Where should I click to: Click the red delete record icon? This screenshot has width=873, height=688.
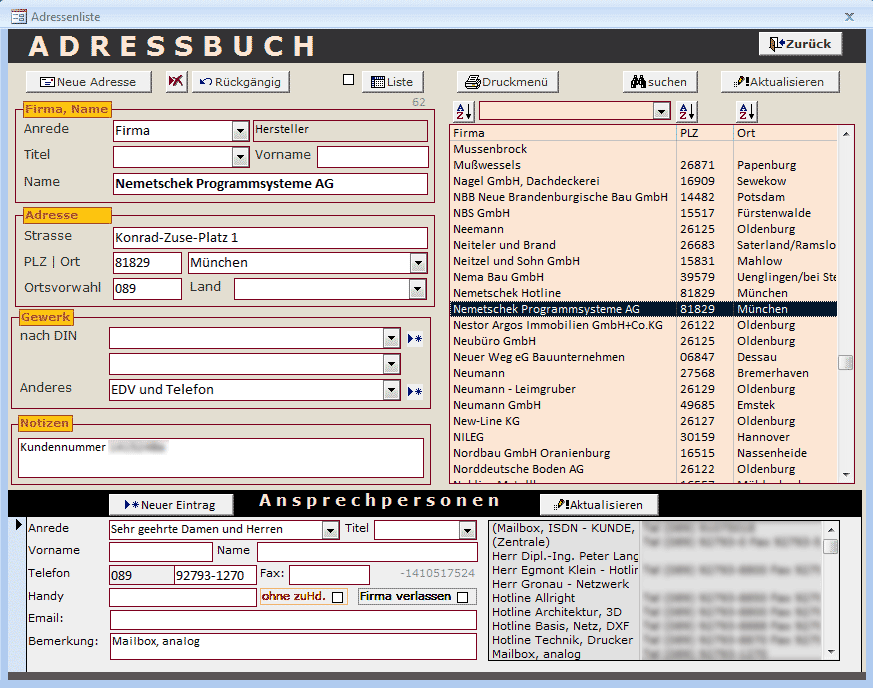tap(176, 81)
